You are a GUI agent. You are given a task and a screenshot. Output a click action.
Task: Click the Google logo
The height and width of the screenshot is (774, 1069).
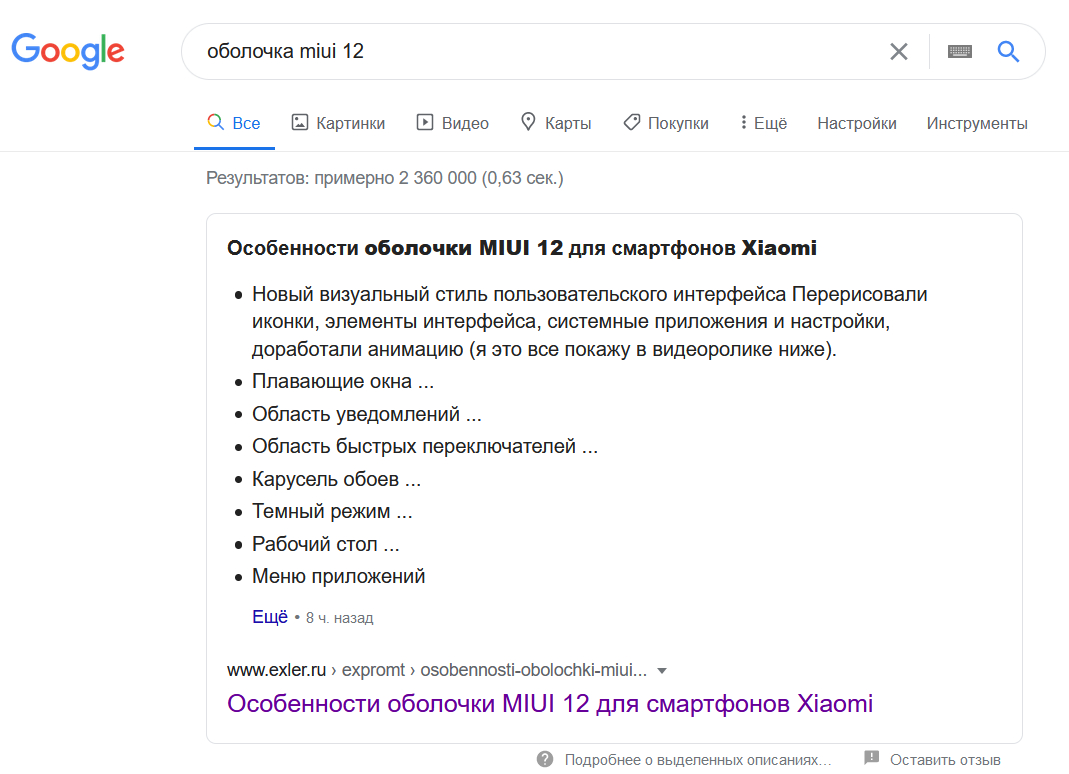tap(68, 50)
